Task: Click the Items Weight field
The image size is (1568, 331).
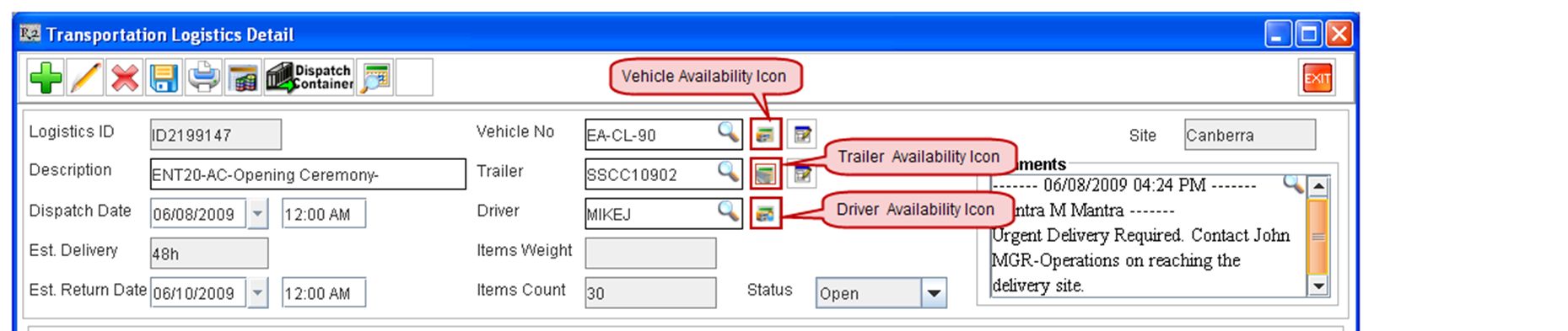Action: (650, 254)
